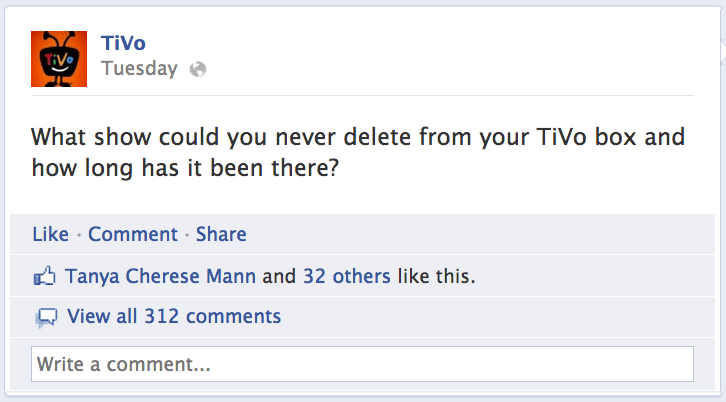Click the thumbs-up likes icon
The image size is (726, 402).
point(44,276)
